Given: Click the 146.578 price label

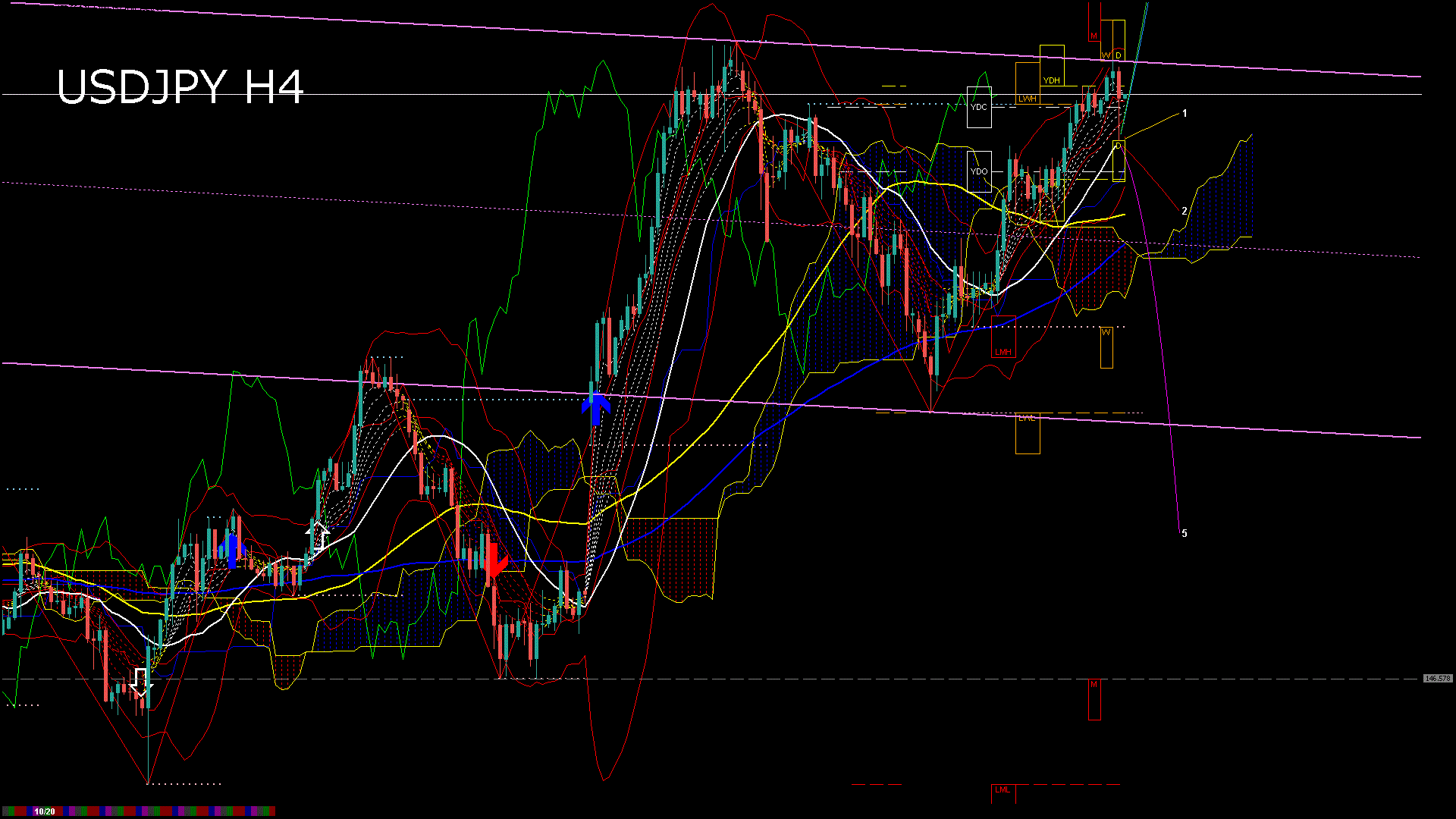Looking at the screenshot, I should (x=1438, y=679).
